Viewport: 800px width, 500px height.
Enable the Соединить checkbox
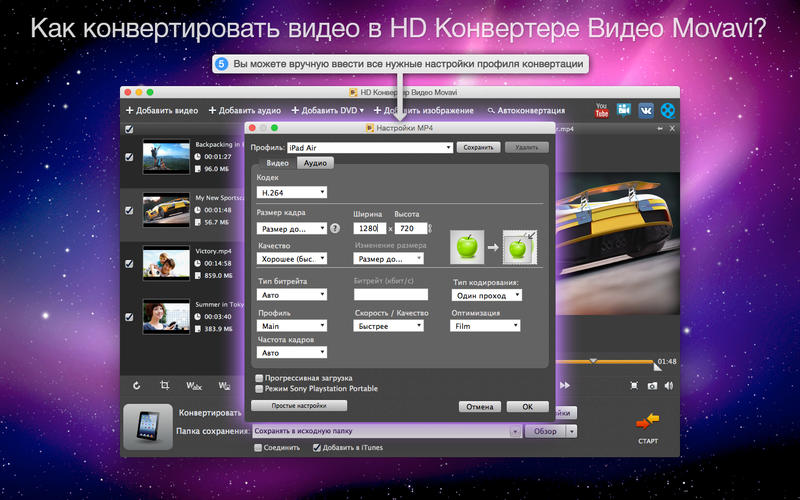[x=258, y=447]
